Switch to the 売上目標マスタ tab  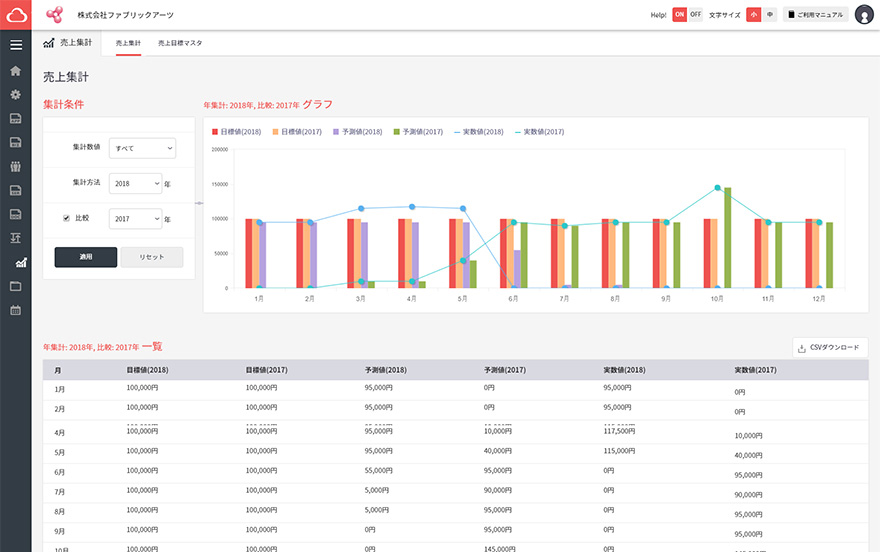tap(180, 43)
